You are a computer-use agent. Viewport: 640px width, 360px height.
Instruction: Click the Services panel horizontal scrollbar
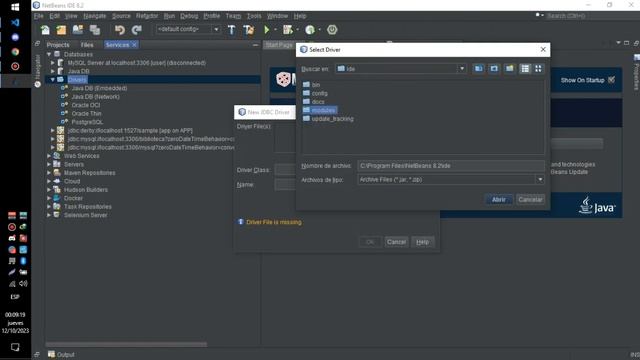126,344
